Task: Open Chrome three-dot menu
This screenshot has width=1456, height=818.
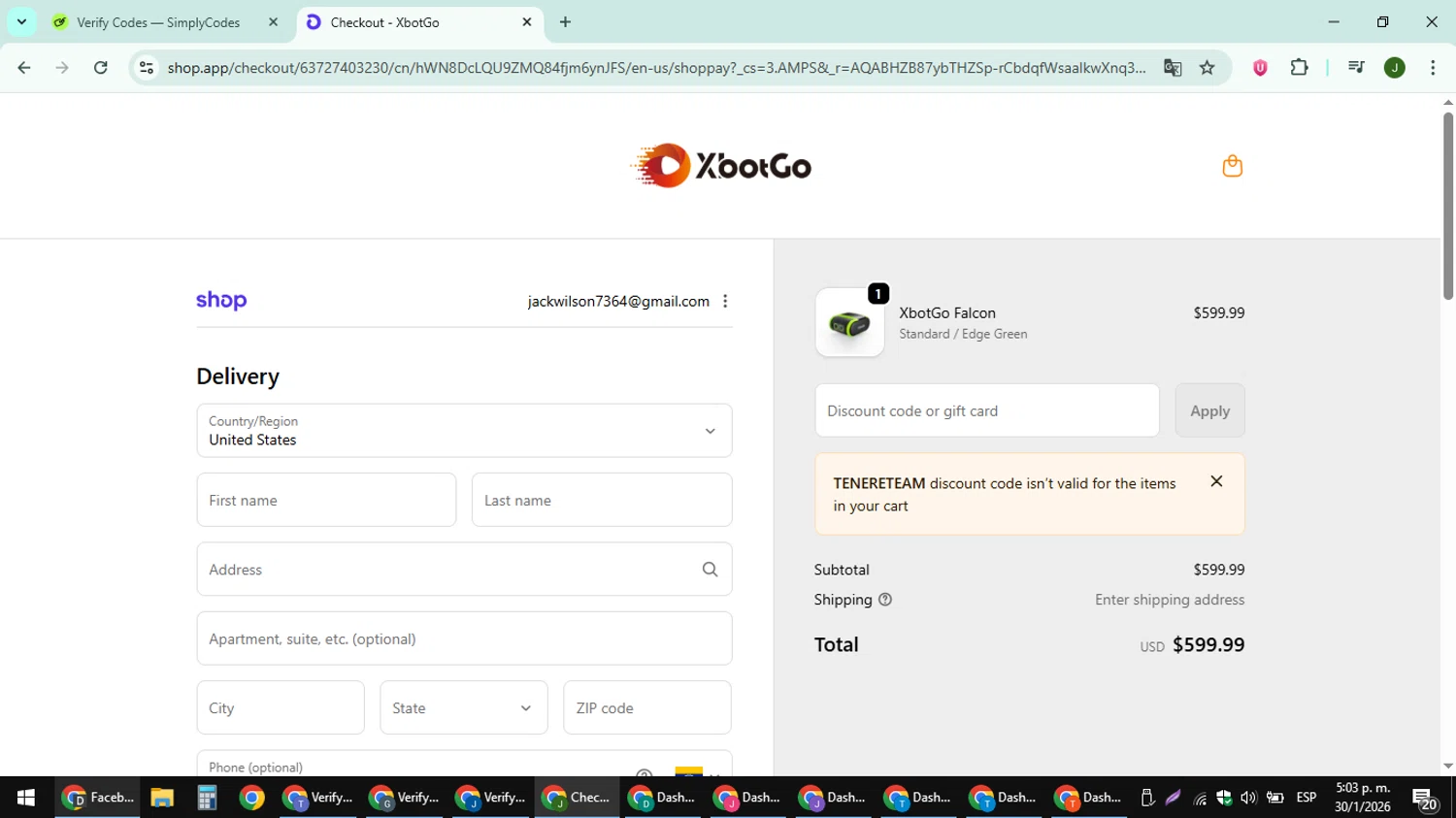Action: pos(1433,68)
